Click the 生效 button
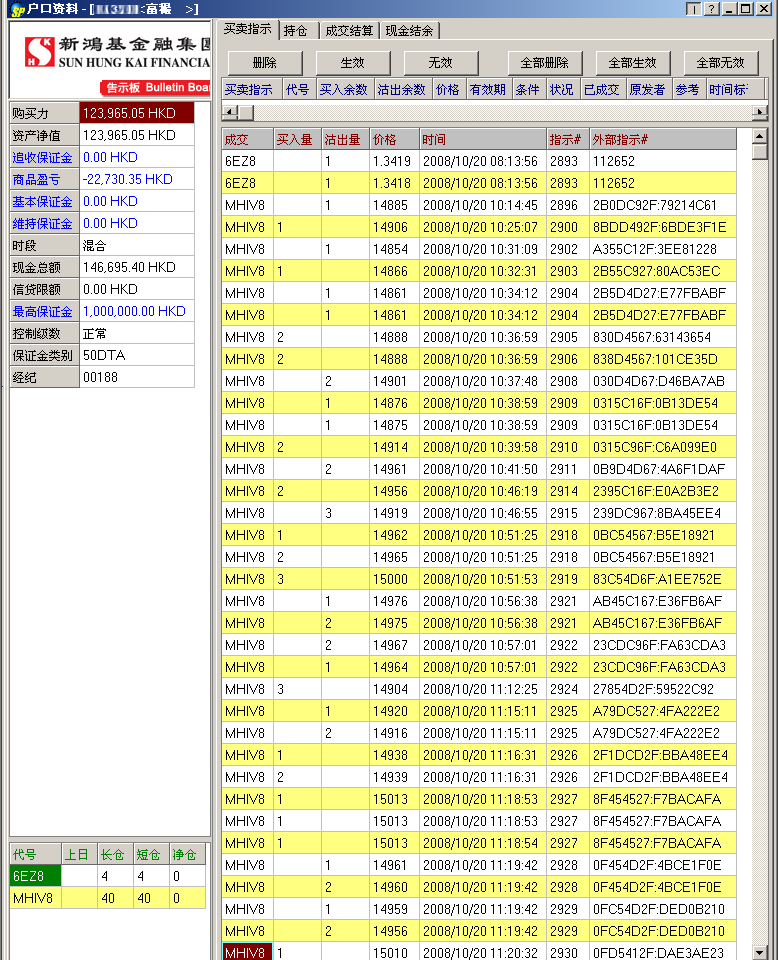The width and height of the screenshot is (778, 960). (x=353, y=62)
